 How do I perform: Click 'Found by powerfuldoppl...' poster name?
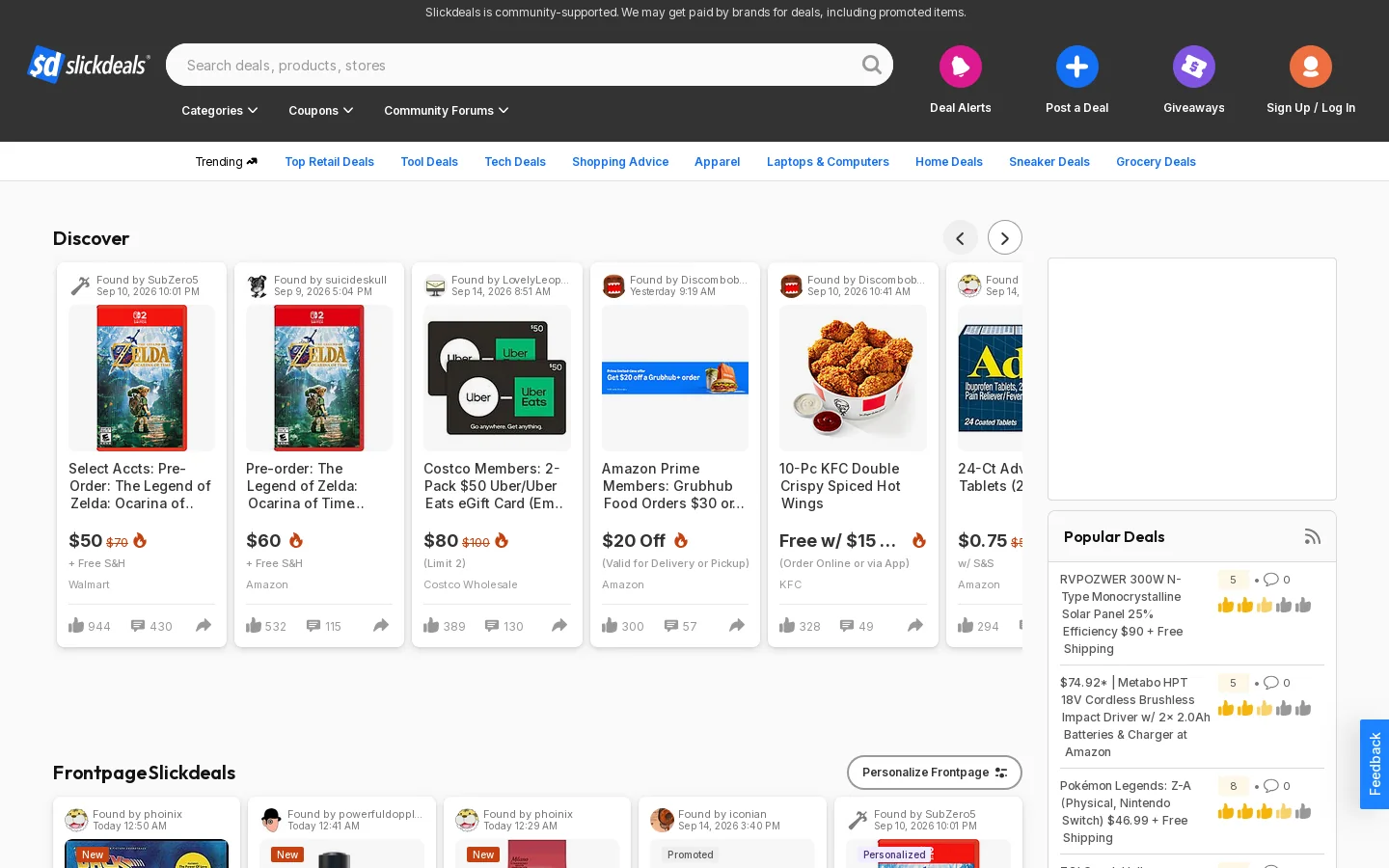(x=355, y=814)
